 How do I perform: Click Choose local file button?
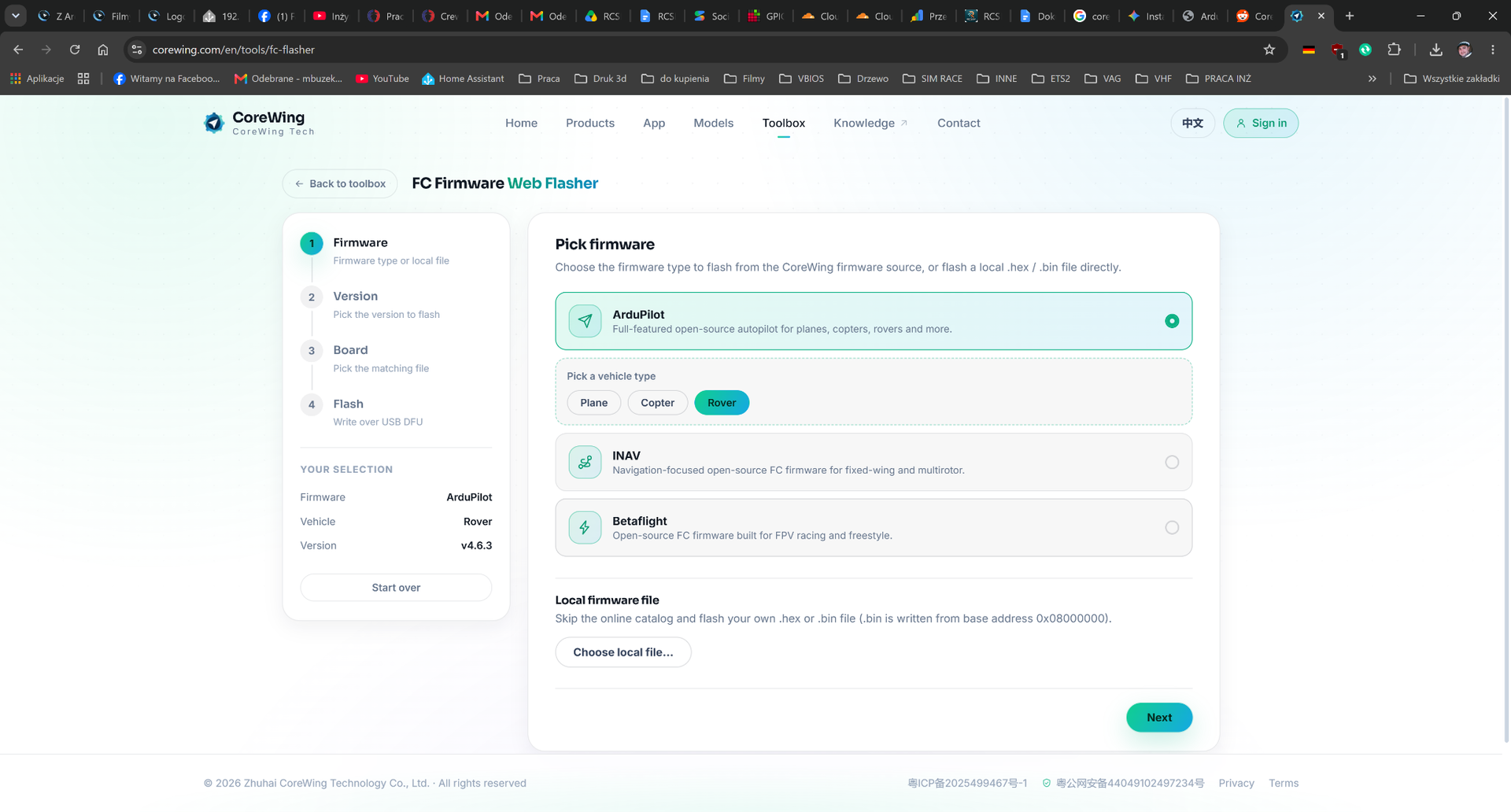623,652
